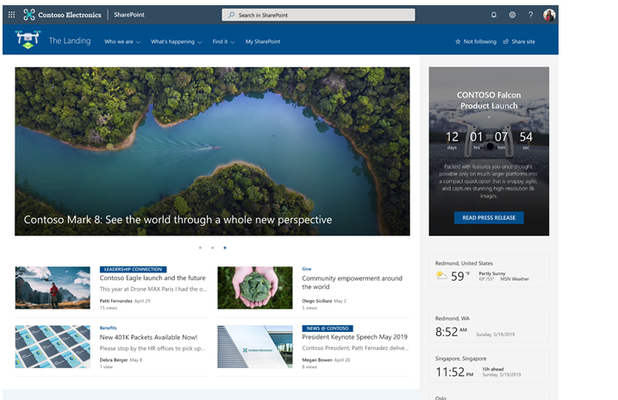The width and height of the screenshot is (618, 400).
Task: Click CONTOSO Falcon Product Launch title
Action: 489,100
